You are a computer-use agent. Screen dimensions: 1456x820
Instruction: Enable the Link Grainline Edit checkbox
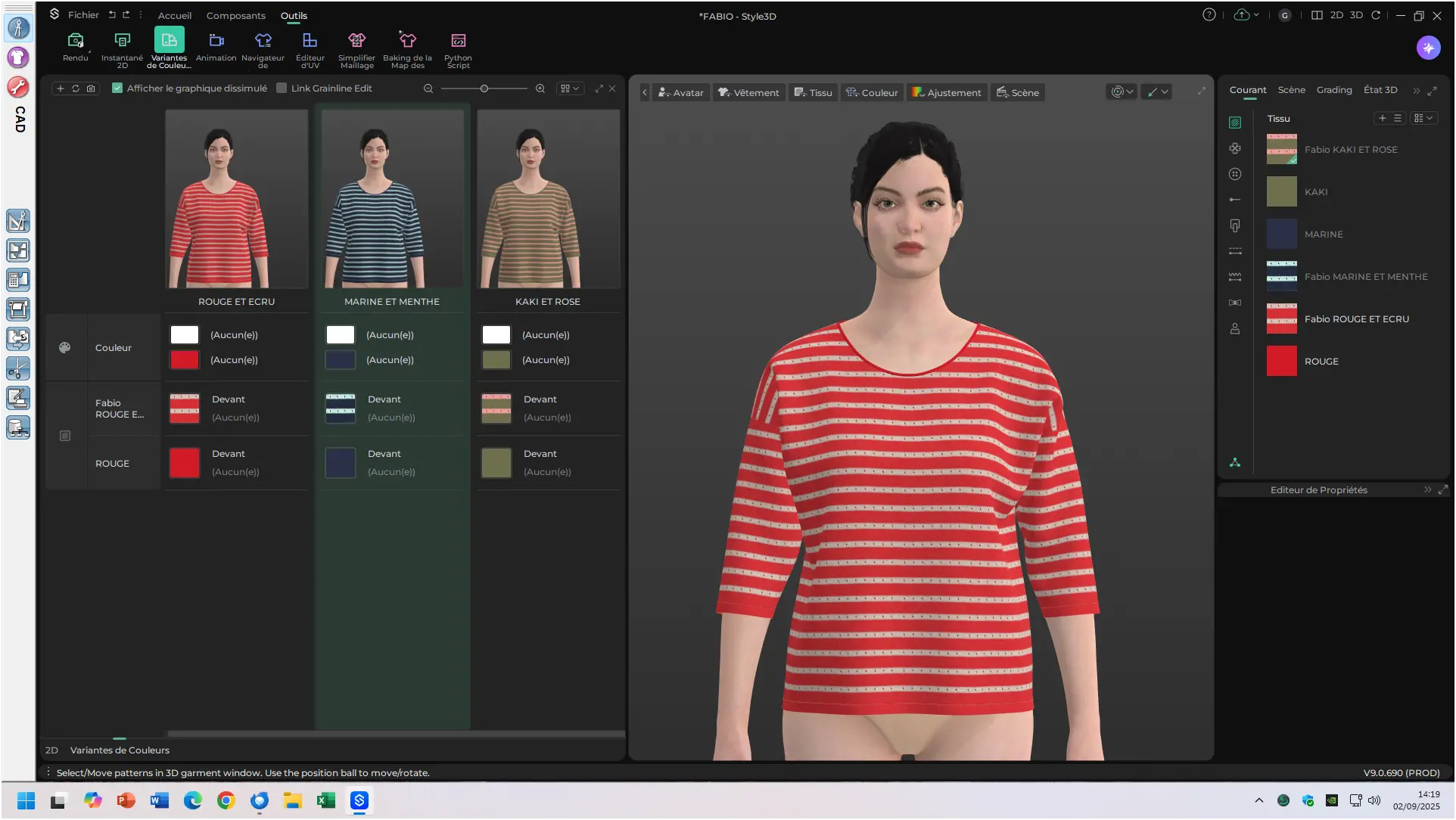click(282, 89)
